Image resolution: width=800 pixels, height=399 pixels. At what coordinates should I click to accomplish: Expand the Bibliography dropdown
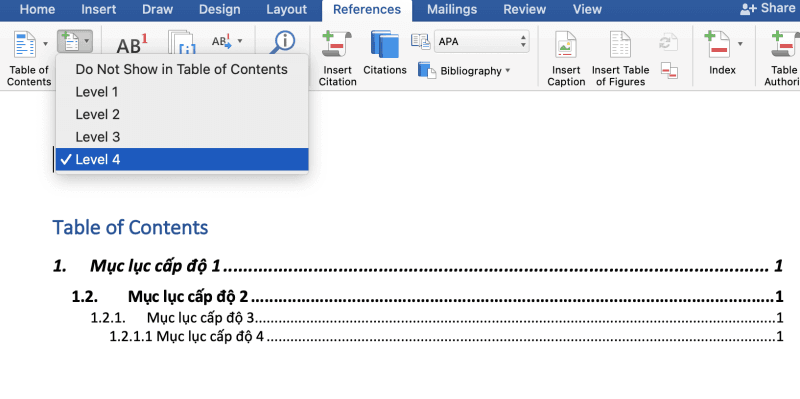click(x=508, y=71)
